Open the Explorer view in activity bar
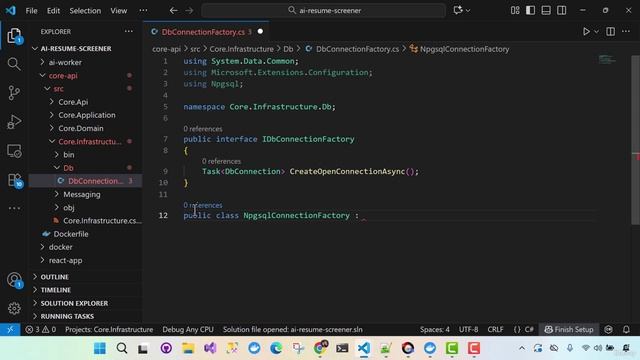The image size is (640, 360). point(14,36)
